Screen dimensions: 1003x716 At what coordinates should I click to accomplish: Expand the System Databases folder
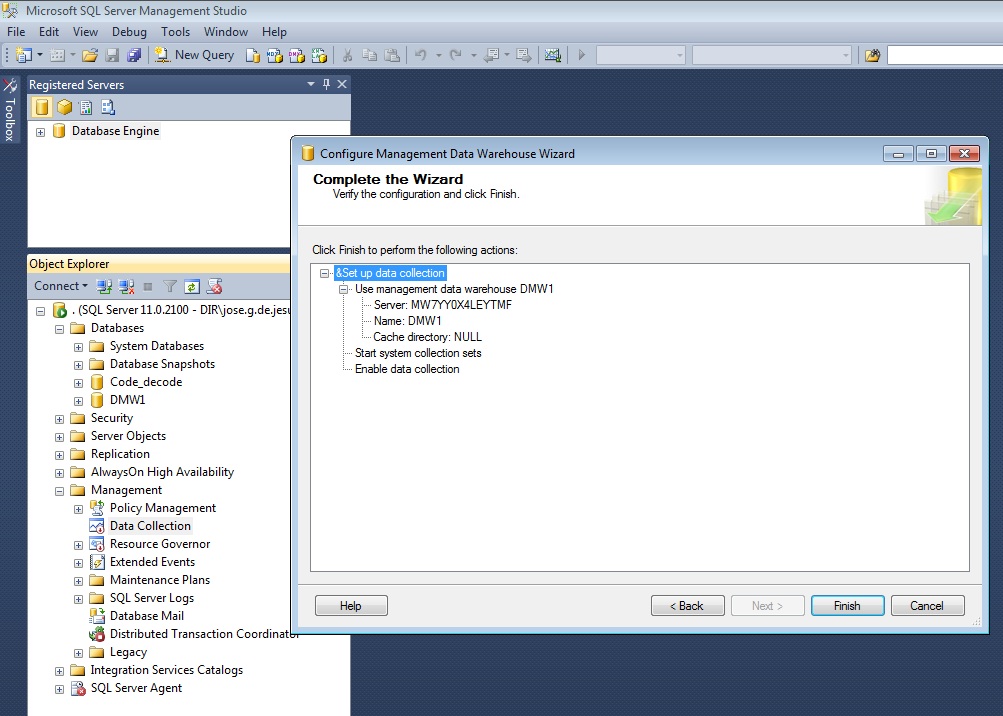coord(78,347)
